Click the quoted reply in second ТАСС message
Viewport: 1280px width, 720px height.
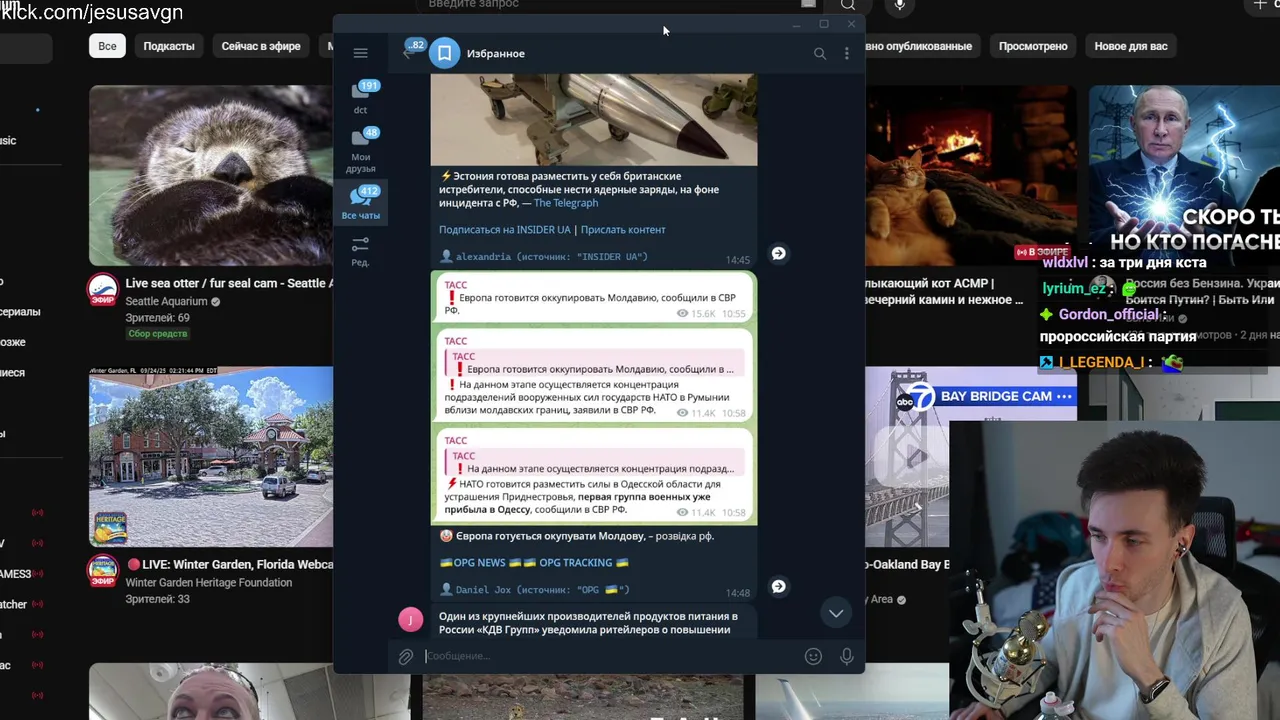[595, 363]
